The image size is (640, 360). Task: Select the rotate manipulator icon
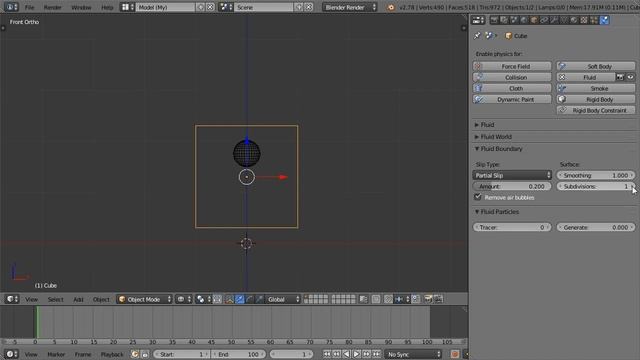(x=250, y=299)
